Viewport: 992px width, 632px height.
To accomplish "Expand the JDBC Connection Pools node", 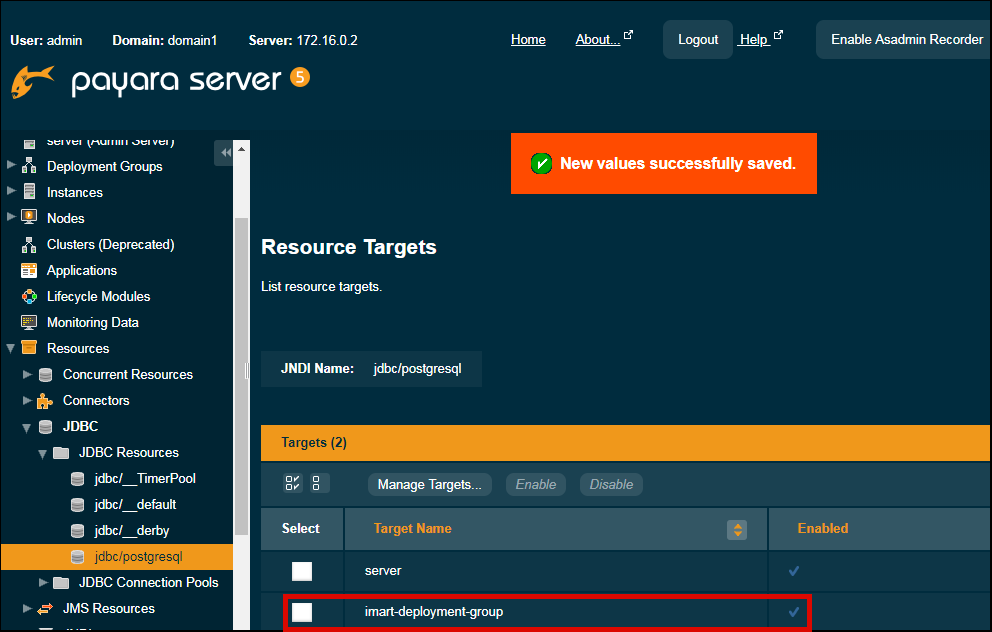I will click(x=43, y=582).
